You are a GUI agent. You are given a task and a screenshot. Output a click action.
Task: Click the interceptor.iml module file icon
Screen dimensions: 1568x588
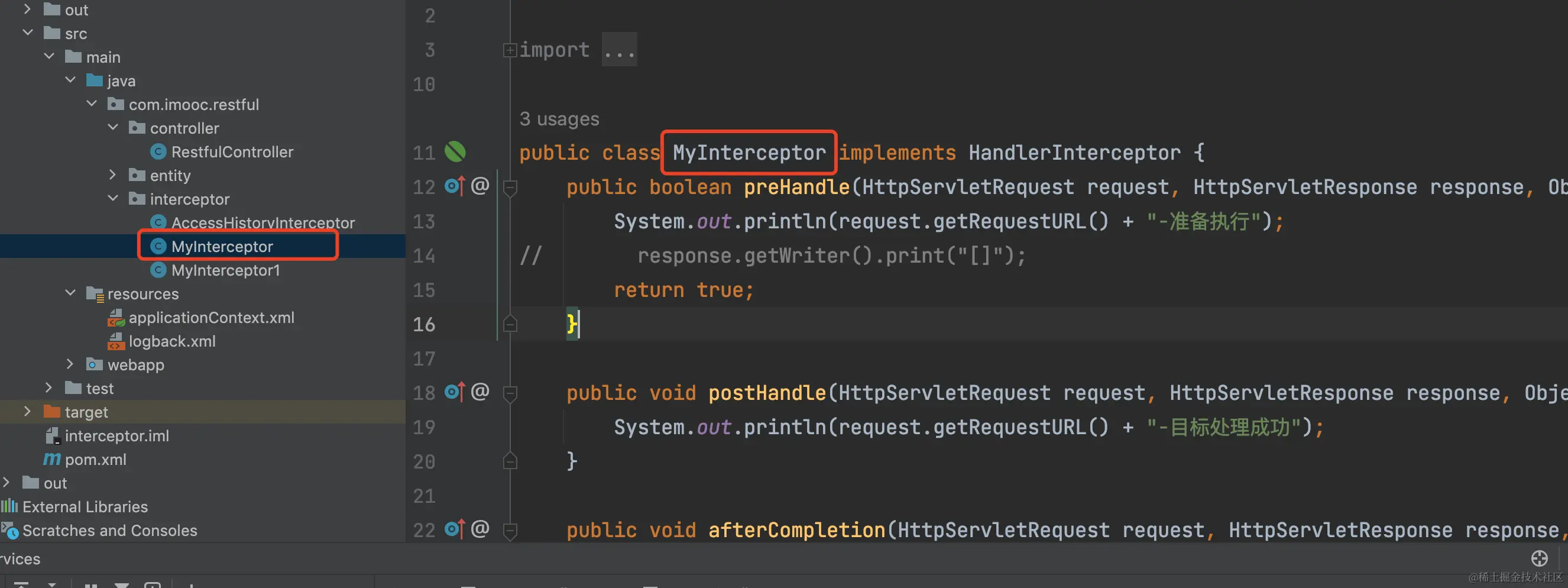coord(53,436)
